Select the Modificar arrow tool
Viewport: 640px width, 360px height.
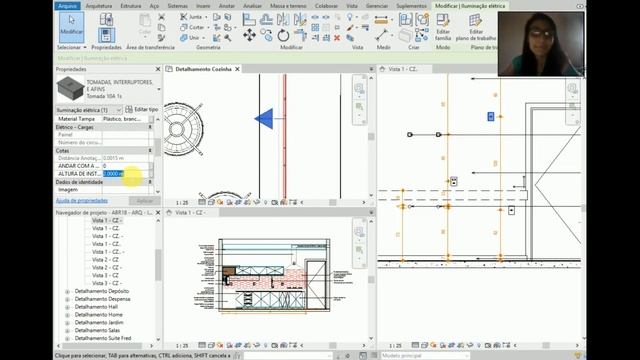(x=71, y=27)
